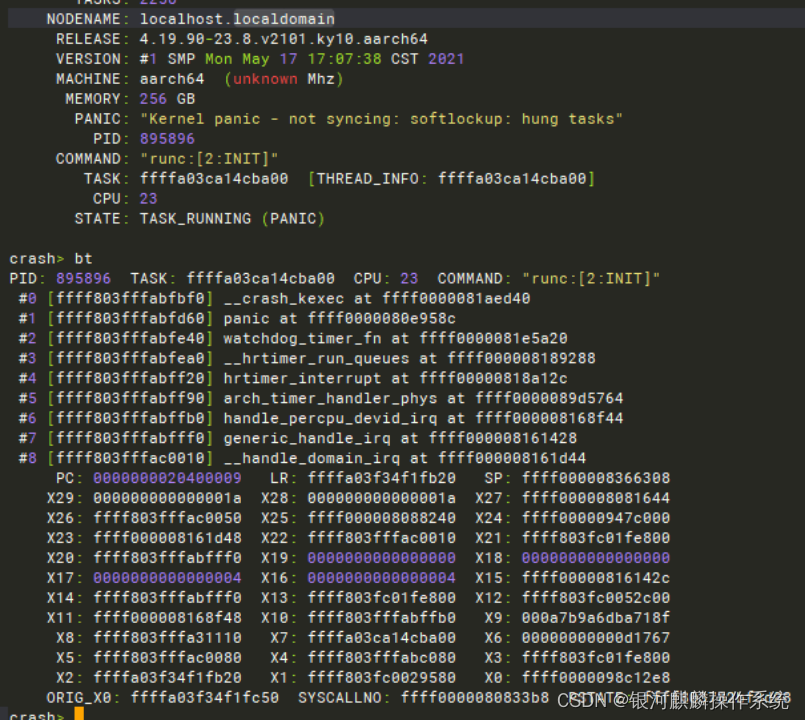Select X8 value ffff803fffa31110
The width and height of the screenshot is (805, 720).
click(167, 638)
